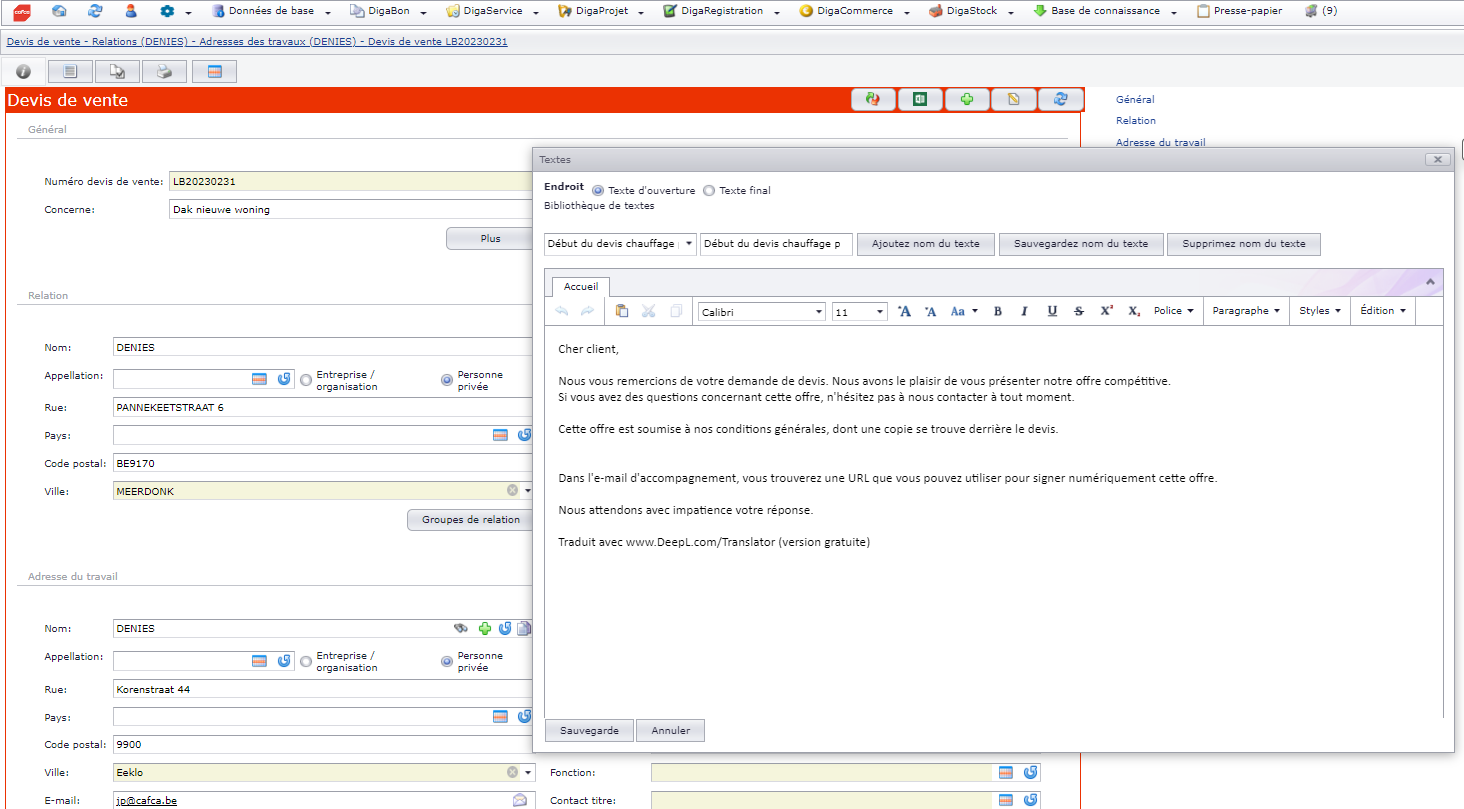The height and width of the screenshot is (809, 1464).
Task: Increase font size with grow icon
Action: tap(904, 311)
